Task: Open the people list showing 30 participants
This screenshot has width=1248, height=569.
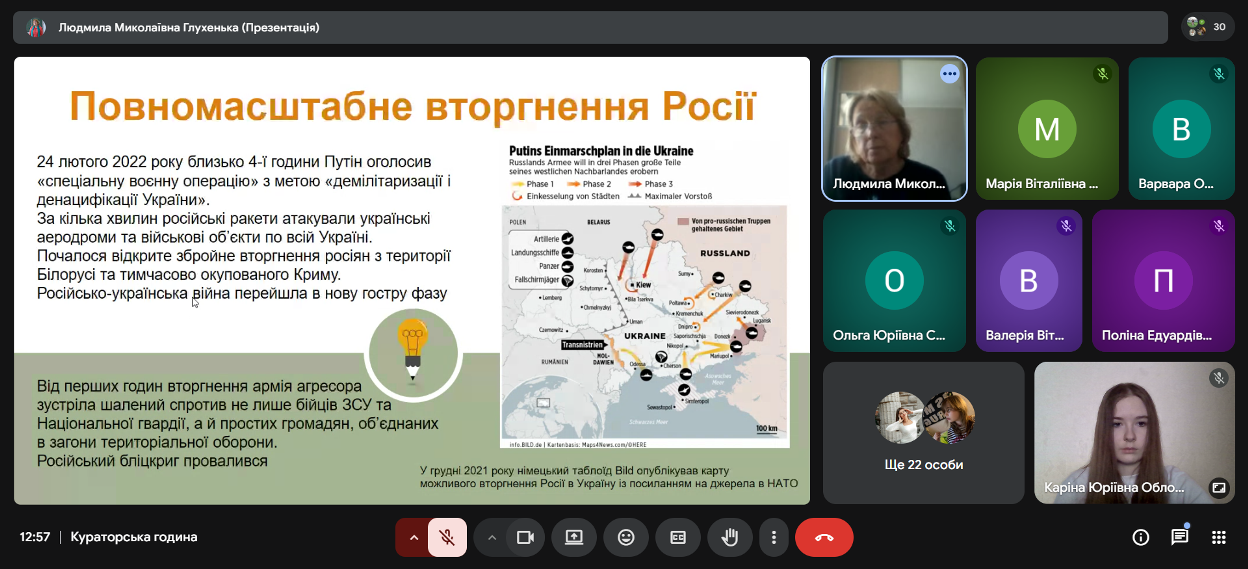Action: click(x=1207, y=27)
